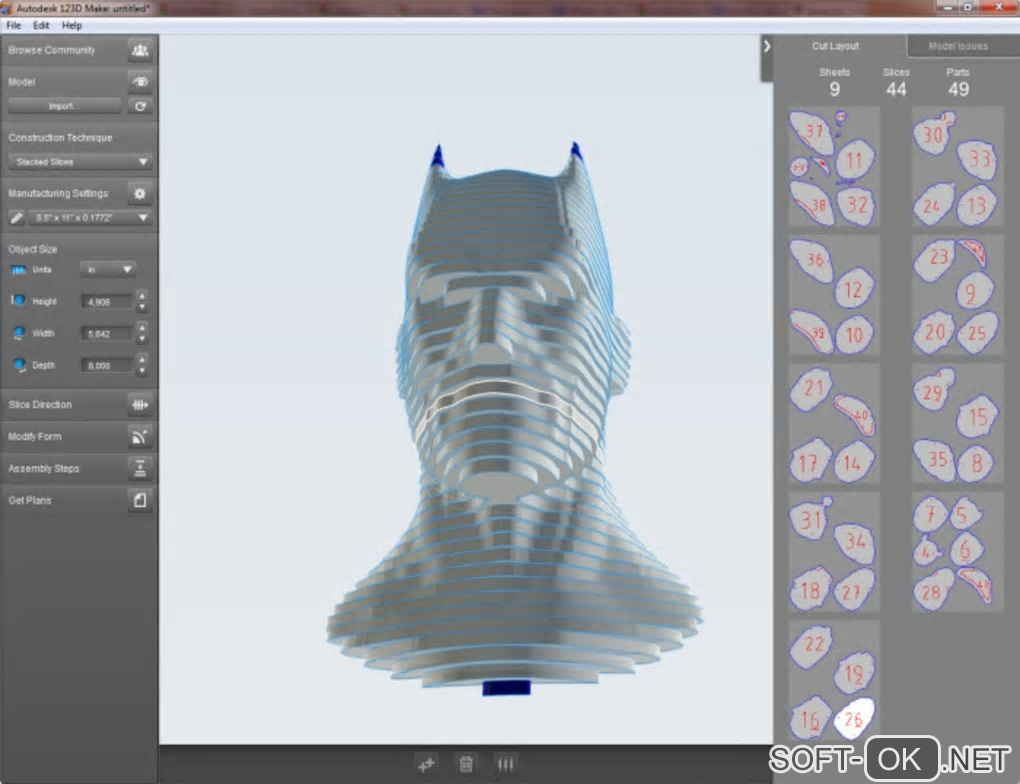
Task: Click the Height value field
Action: click(107, 301)
